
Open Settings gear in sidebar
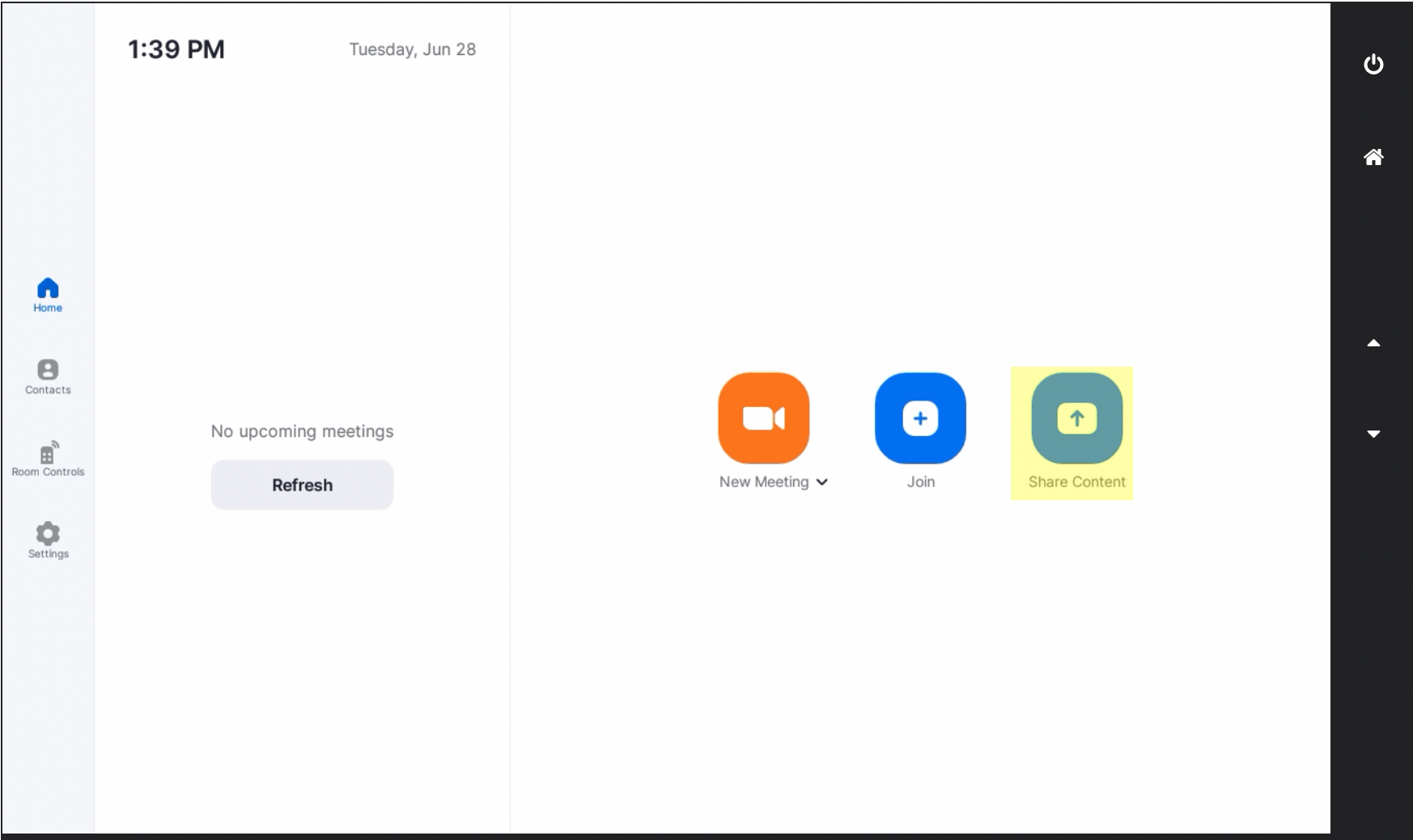(48, 541)
